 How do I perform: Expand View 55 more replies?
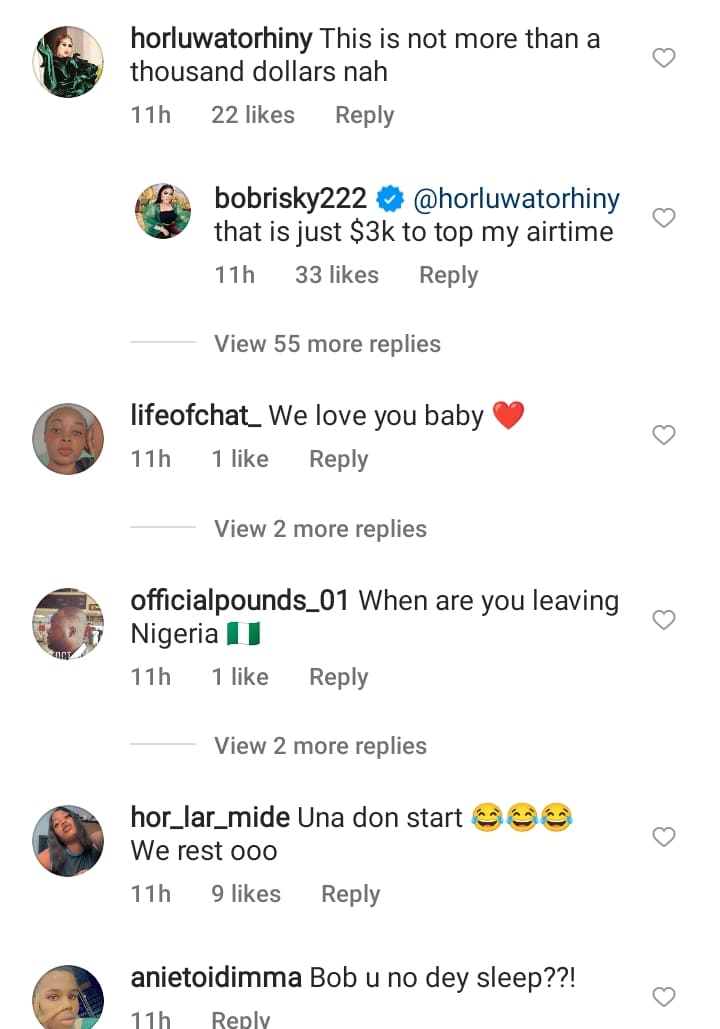tap(327, 344)
